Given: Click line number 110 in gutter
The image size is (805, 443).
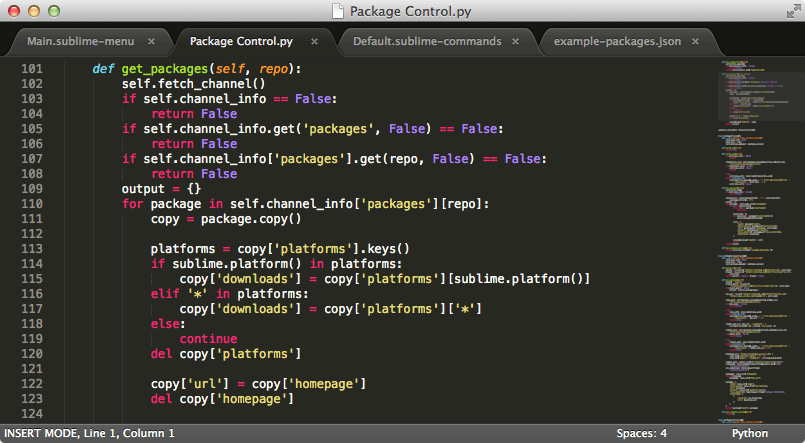Looking at the screenshot, I should pyautogui.click(x=32, y=204).
